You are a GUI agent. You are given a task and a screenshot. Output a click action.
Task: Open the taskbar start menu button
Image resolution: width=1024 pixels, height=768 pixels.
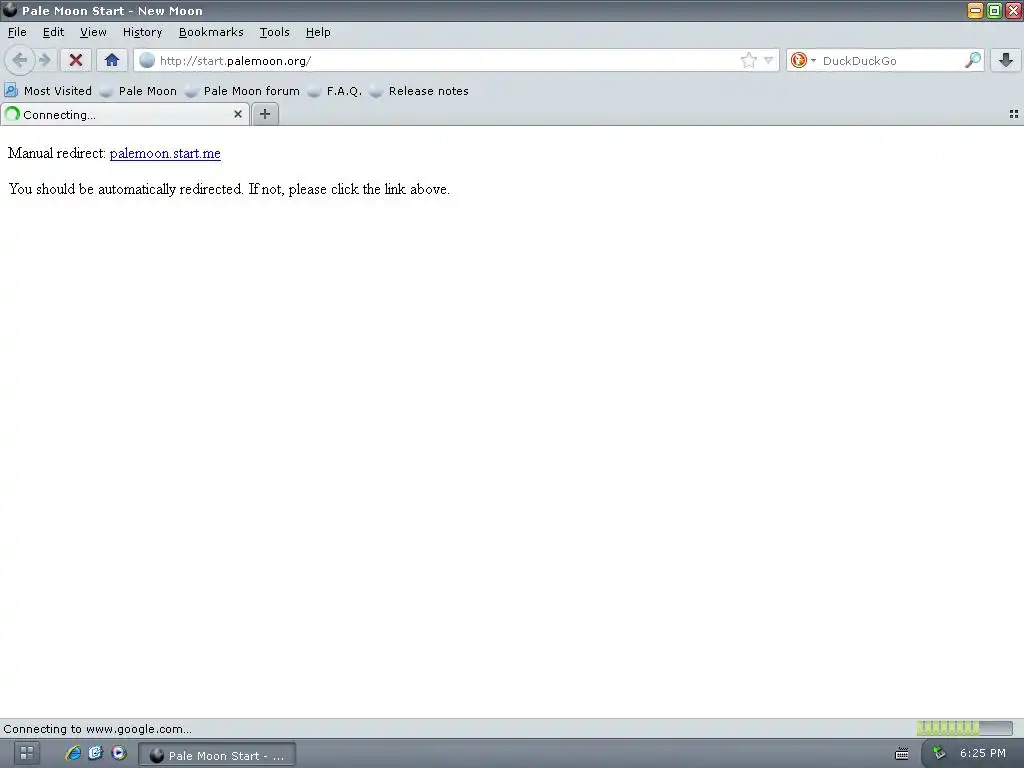(x=27, y=753)
